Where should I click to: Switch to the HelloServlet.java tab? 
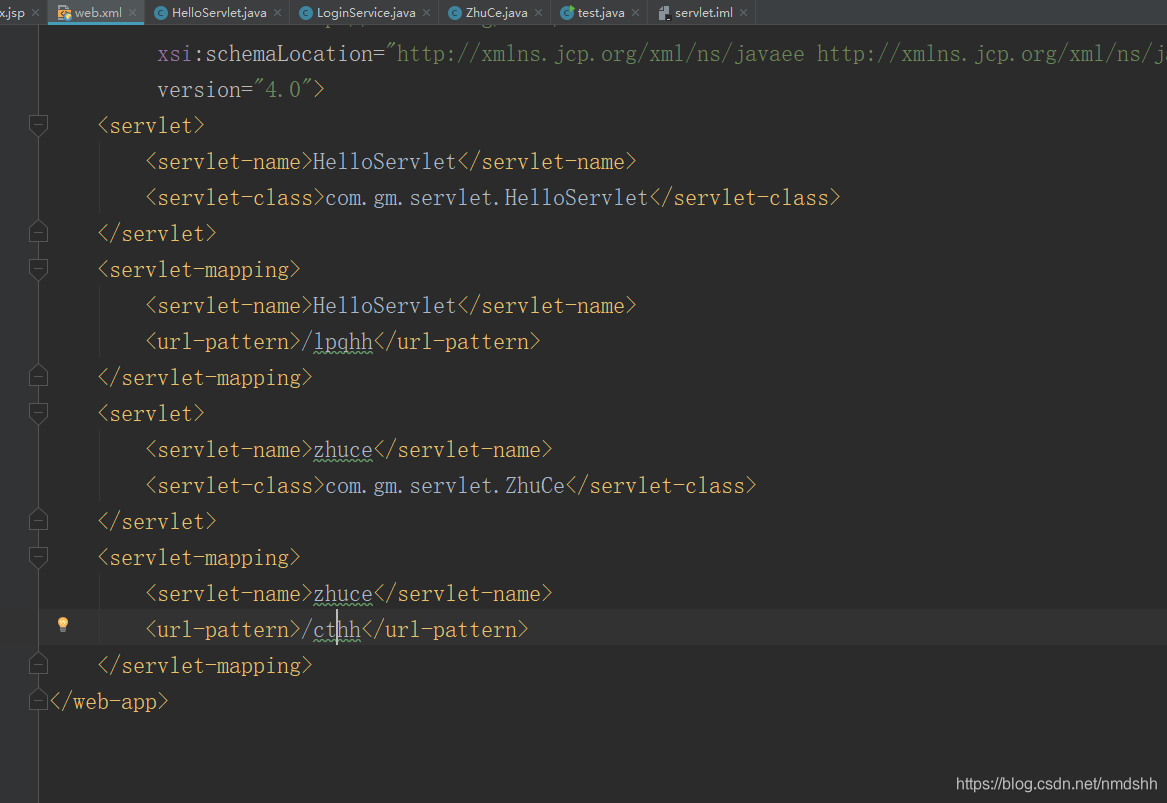pyautogui.click(x=219, y=13)
